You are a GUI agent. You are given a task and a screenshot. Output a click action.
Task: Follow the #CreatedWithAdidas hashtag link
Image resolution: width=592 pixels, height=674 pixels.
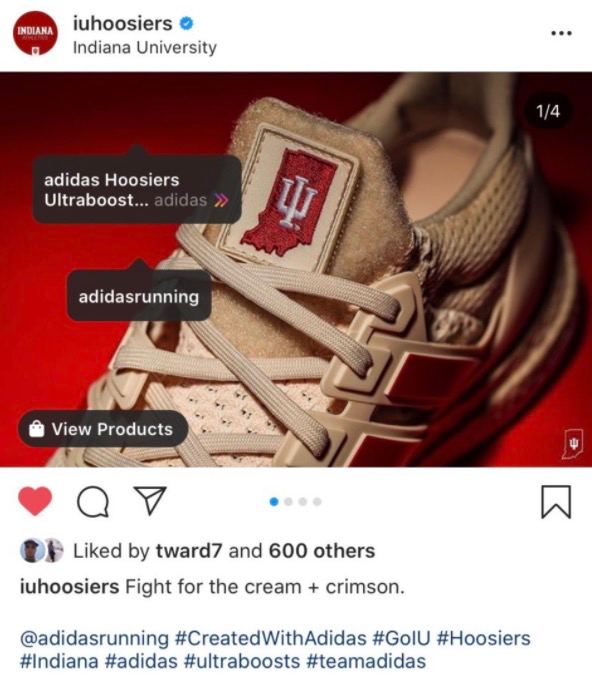(270, 638)
